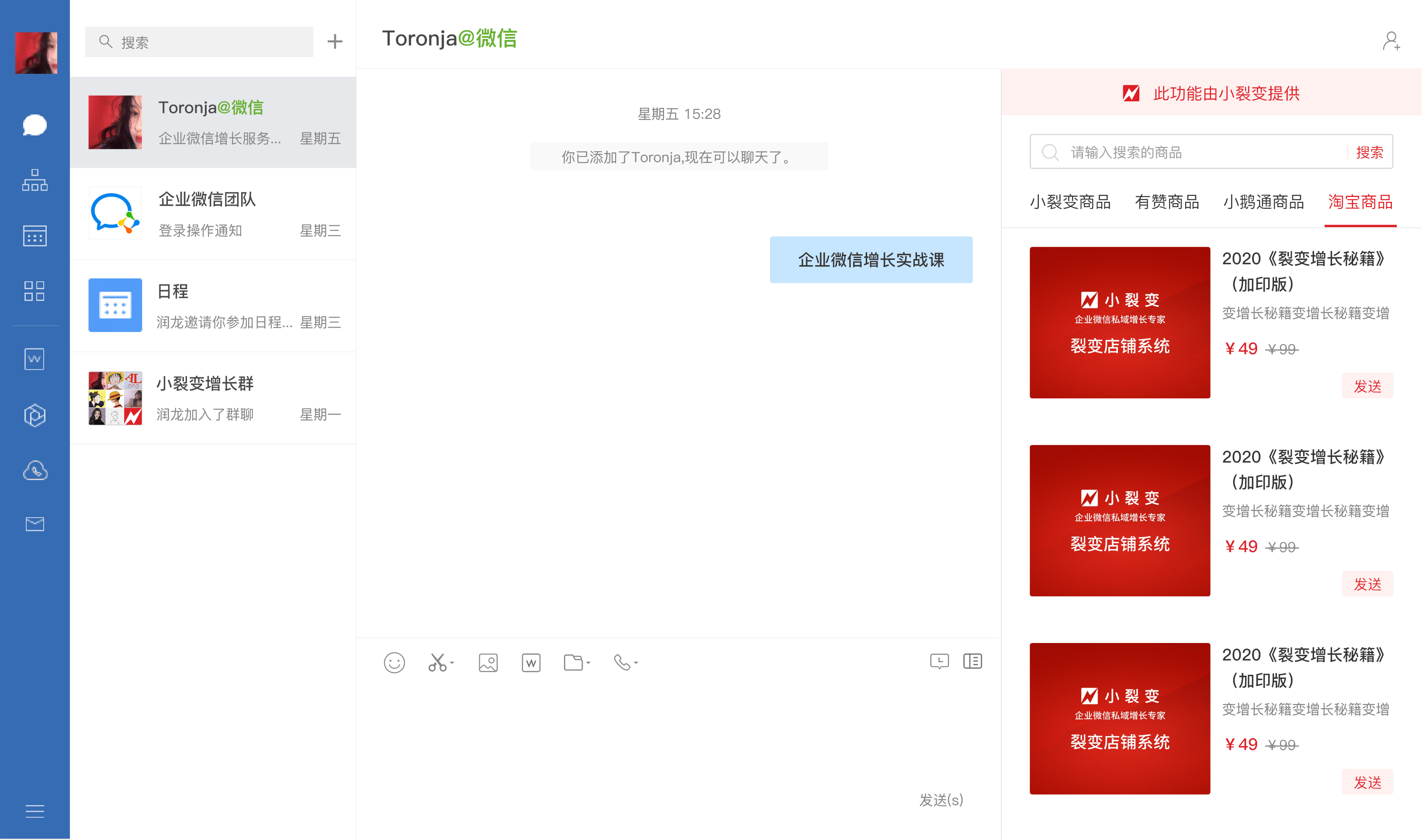Viewport: 1422px width, 840px height.
Task: Click the 星期五 15:28 timestamp
Action: click(x=679, y=114)
